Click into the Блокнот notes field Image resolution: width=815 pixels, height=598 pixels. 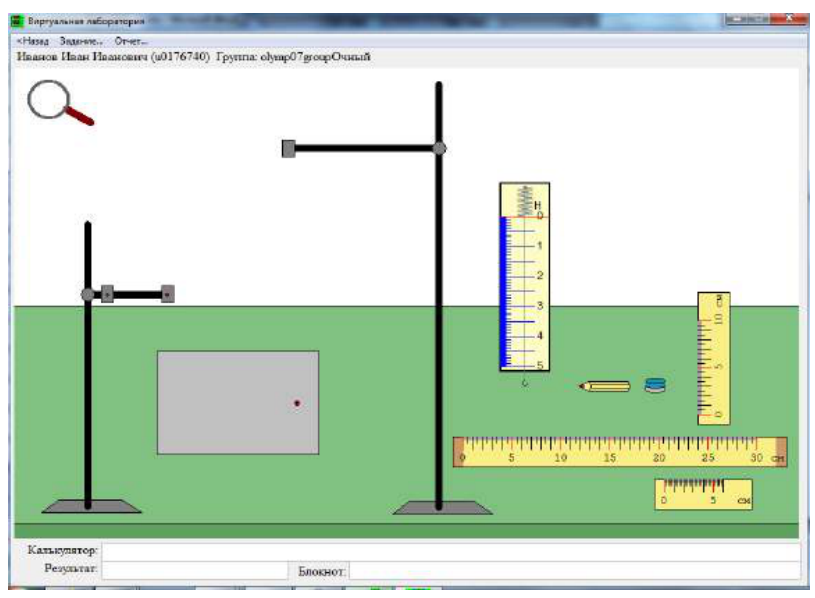[x=574, y=571]
